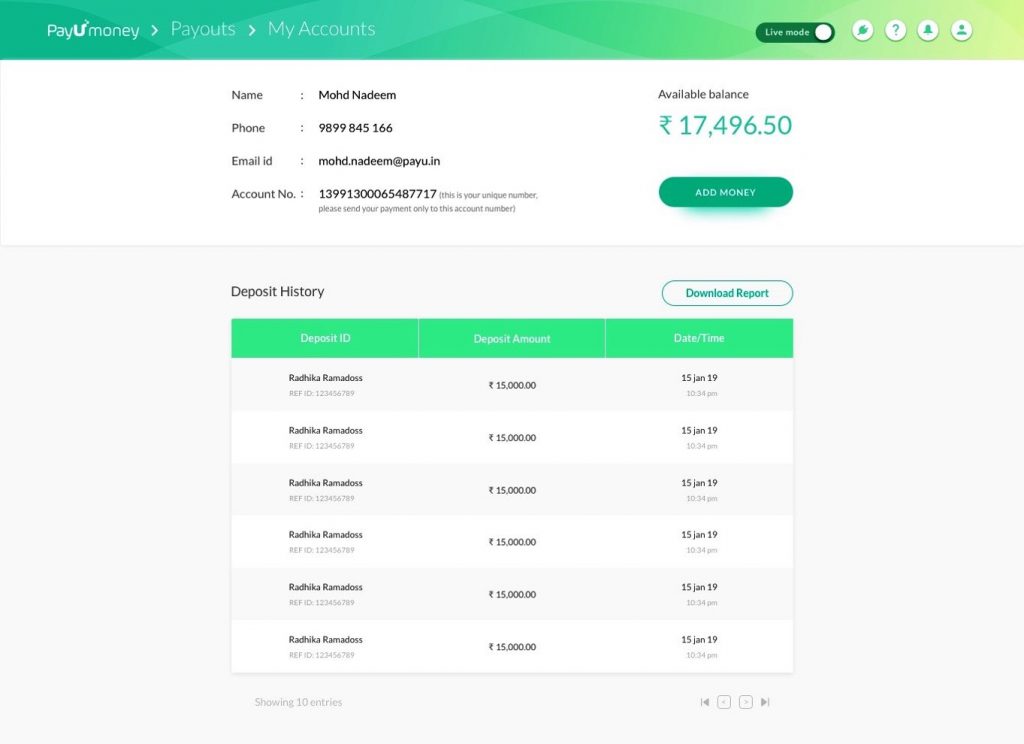Jump to last page of deposit history
This screenshot has width=1024, height=744.
(x=764, y=702)
